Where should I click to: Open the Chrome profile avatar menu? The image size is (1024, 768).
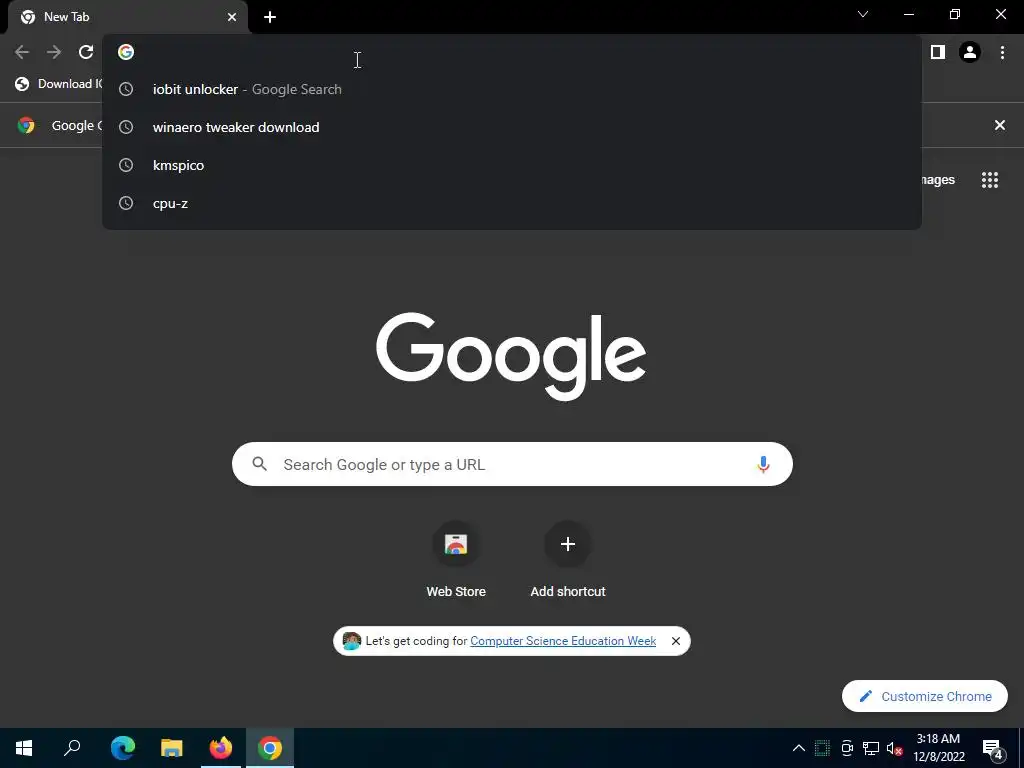[x=970, y=52]
